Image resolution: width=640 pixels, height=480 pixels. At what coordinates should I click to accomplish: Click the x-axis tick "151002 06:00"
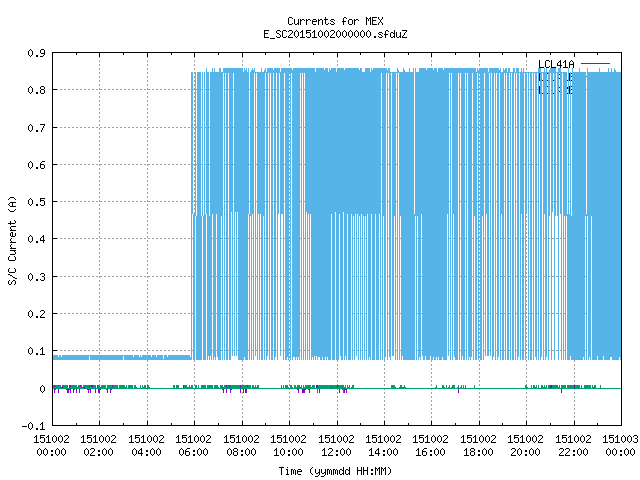(x=193, y=446)
